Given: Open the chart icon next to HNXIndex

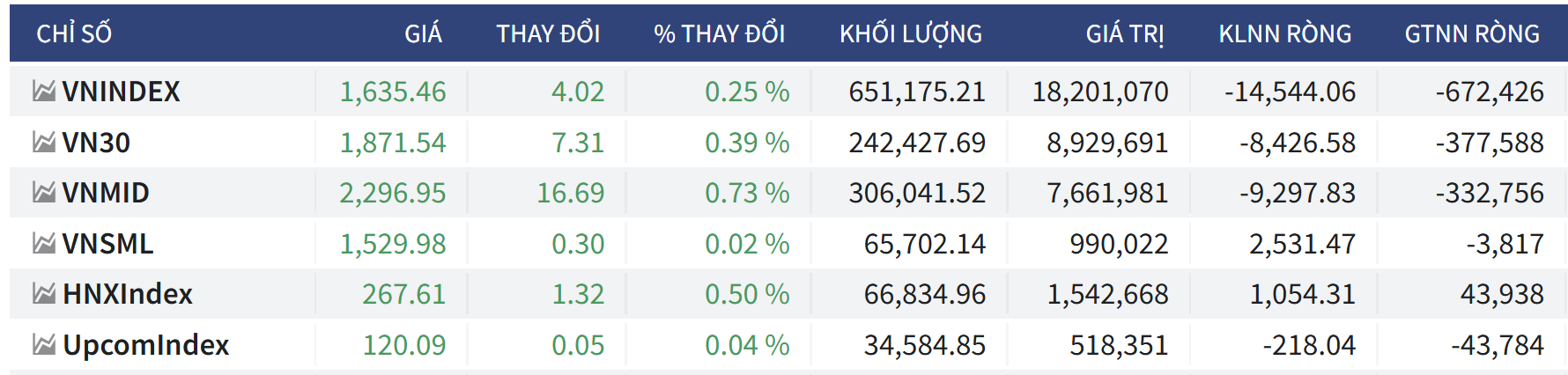Looking at the screenshot, I should [x=44, y=293].
